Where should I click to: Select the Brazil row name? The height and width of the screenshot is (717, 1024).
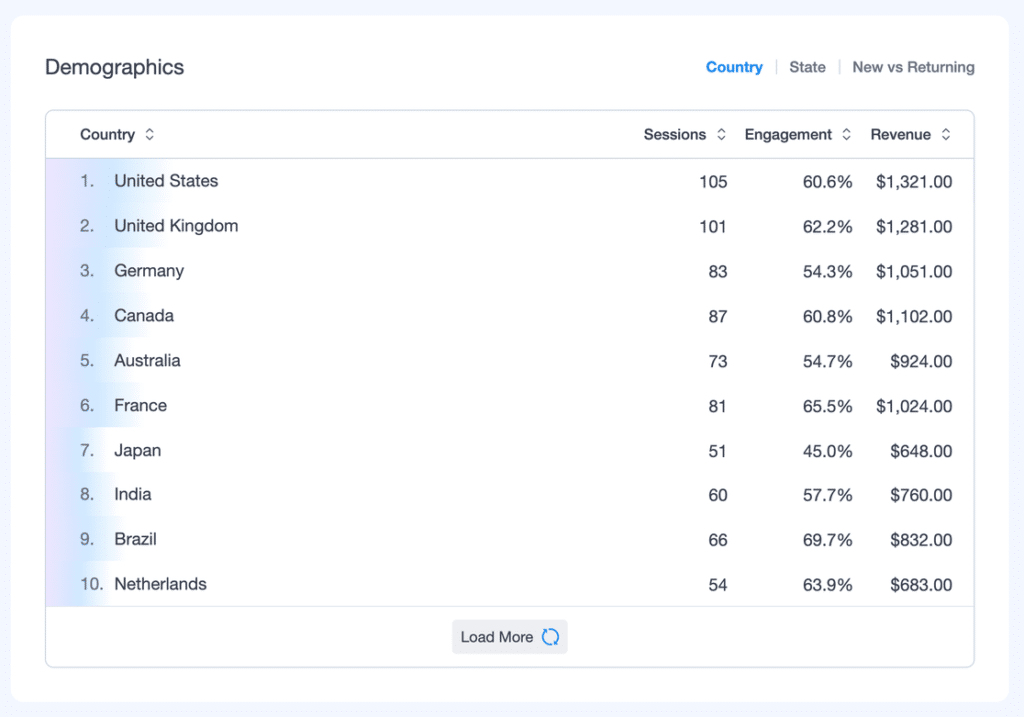coord(135,539)
